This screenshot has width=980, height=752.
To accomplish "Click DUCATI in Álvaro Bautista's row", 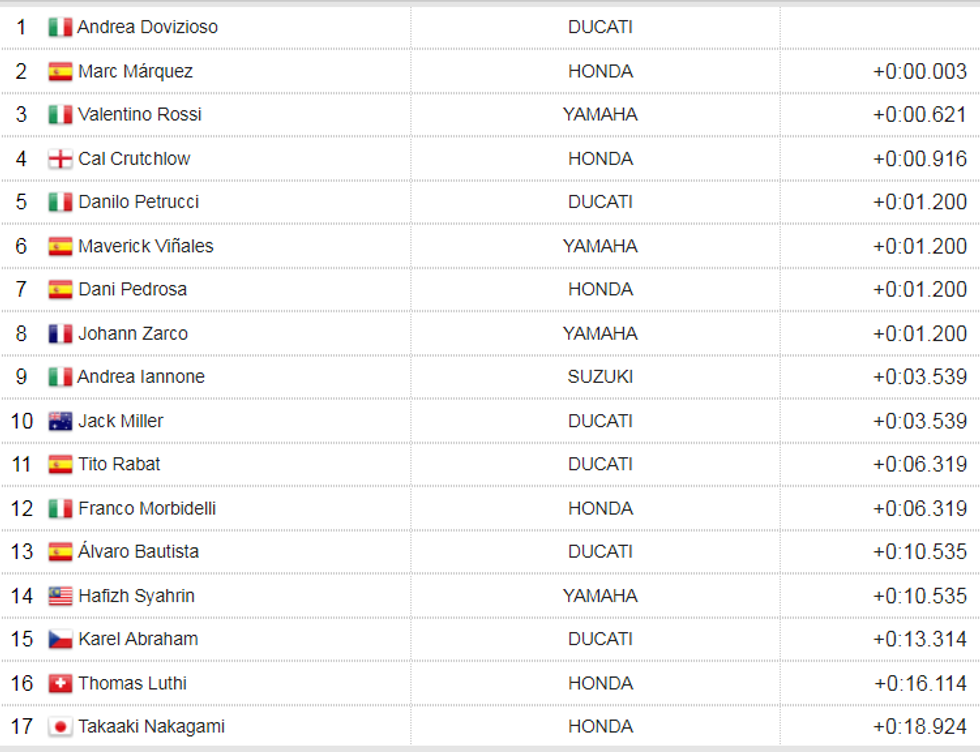I will point(600,552).
